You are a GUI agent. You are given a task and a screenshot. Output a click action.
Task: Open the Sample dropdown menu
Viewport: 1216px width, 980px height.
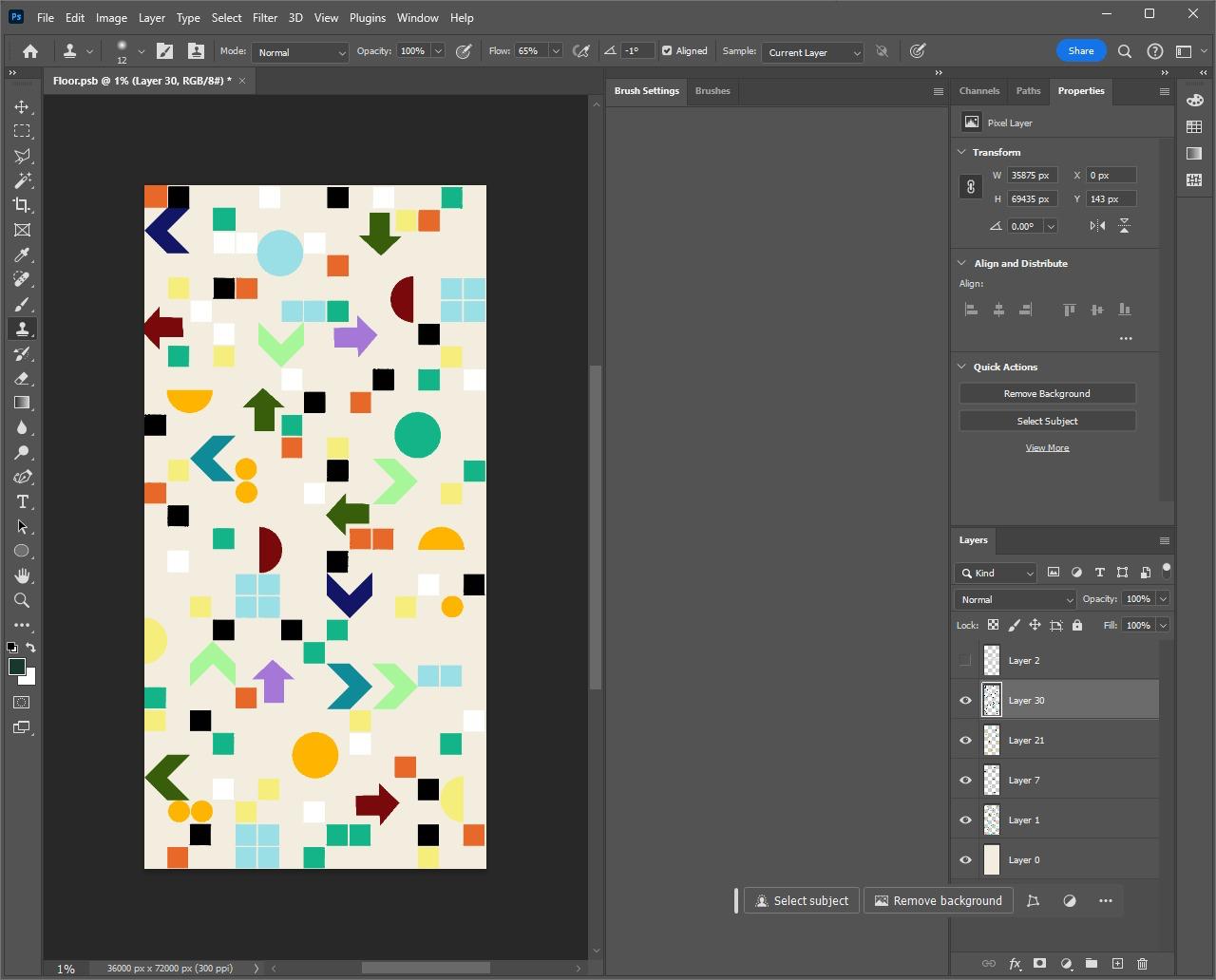[812, 52]
